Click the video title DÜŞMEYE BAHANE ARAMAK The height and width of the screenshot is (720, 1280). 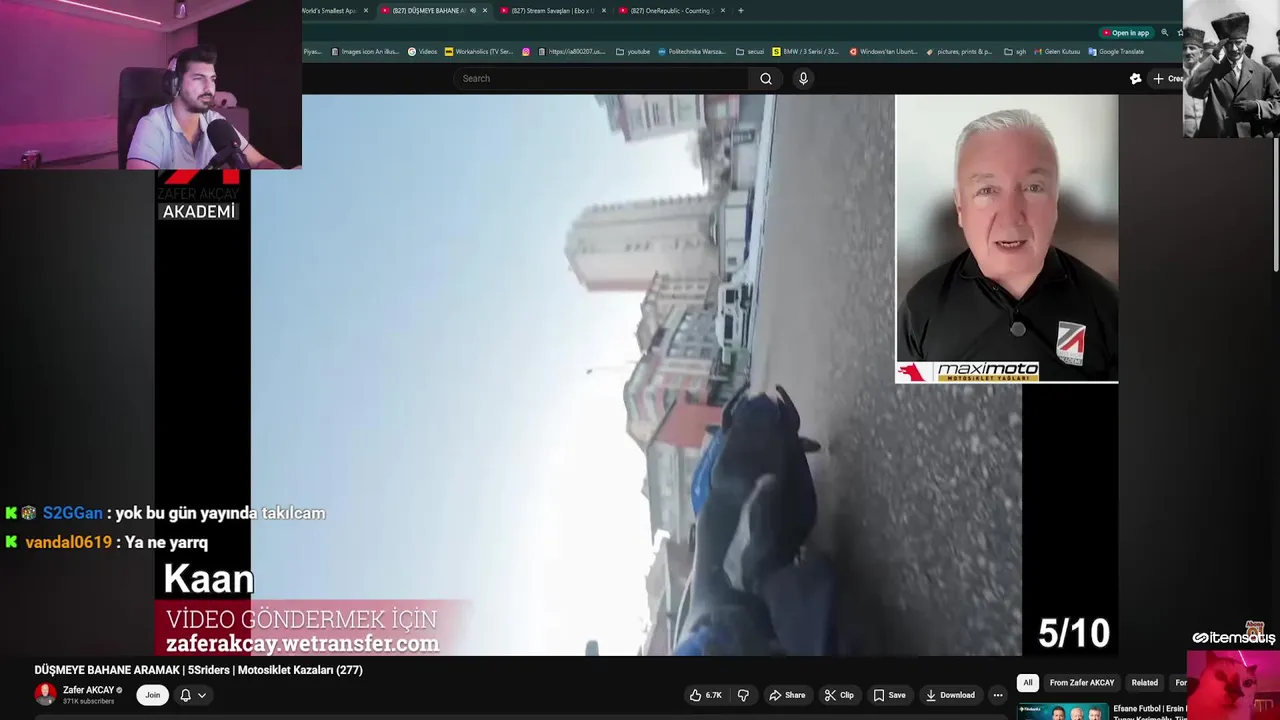tap(198, 670)
